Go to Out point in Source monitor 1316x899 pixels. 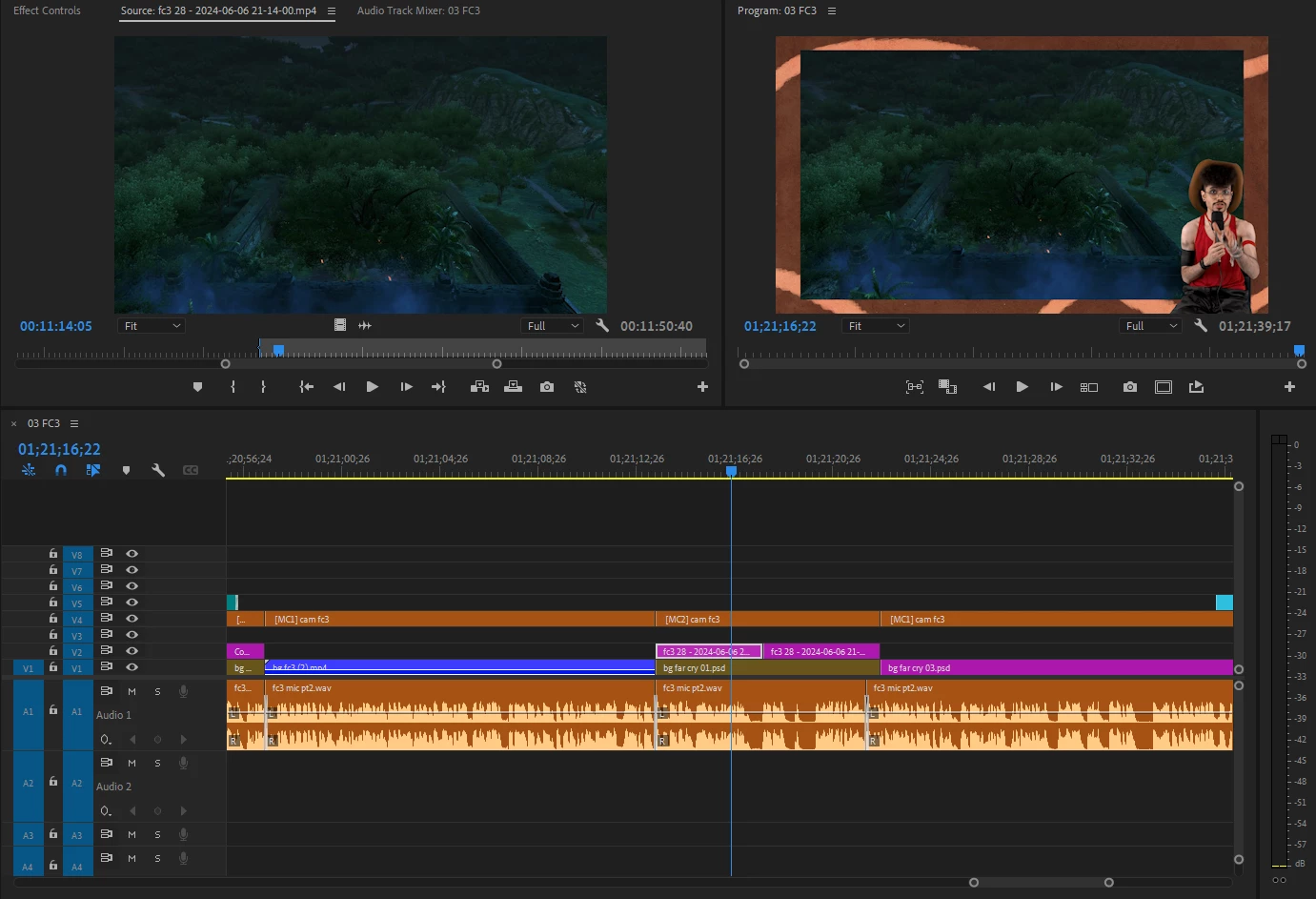438,387
